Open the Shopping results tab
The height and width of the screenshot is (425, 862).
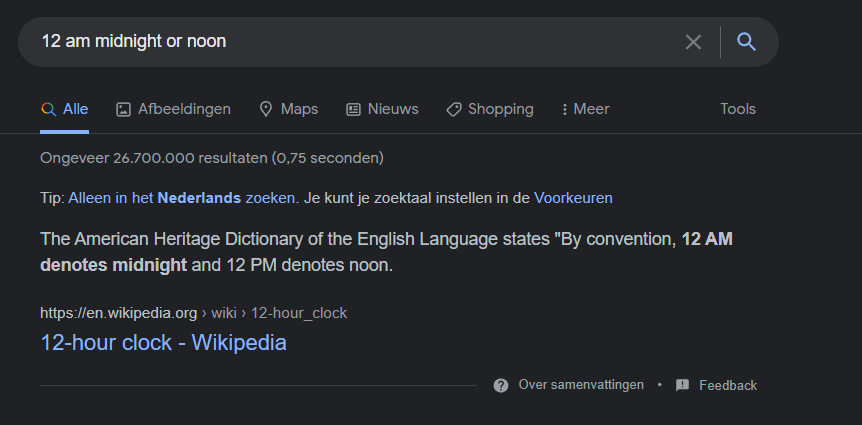490,109
